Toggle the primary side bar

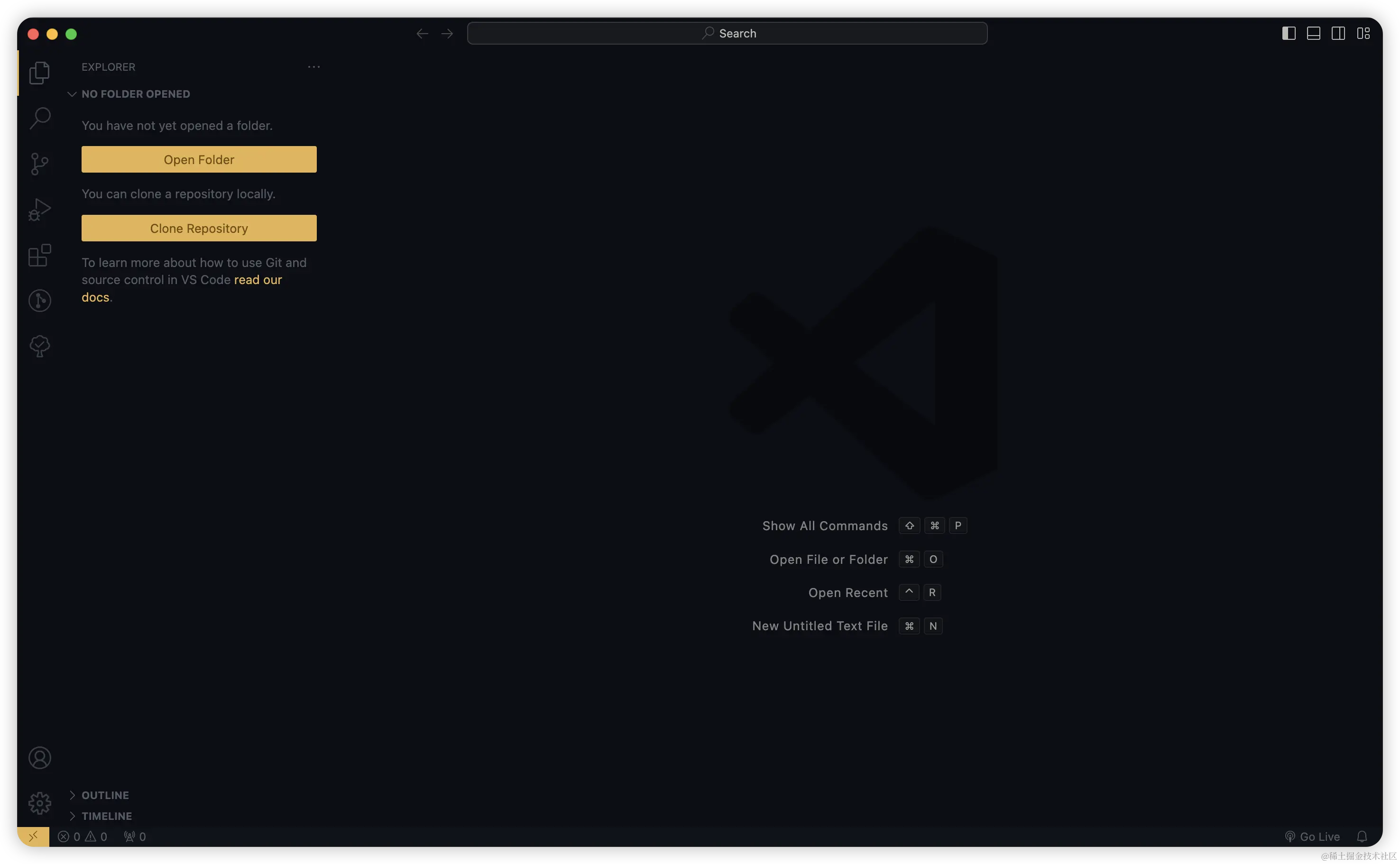click(1289, 33)
